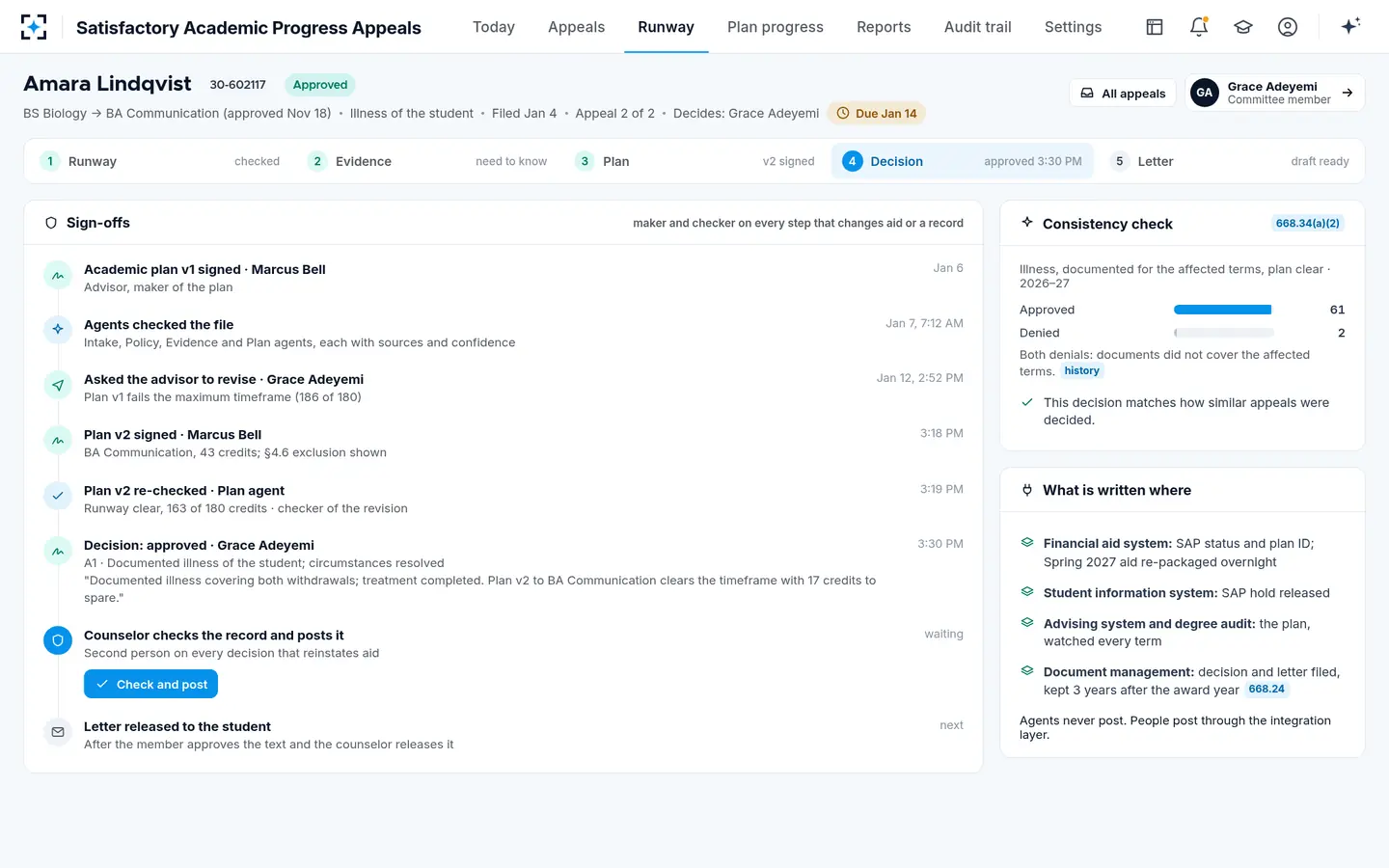Click the envelope icon for Letter released
The height and width of the screenshot is (868, 1389).
(x=58, y=732)
